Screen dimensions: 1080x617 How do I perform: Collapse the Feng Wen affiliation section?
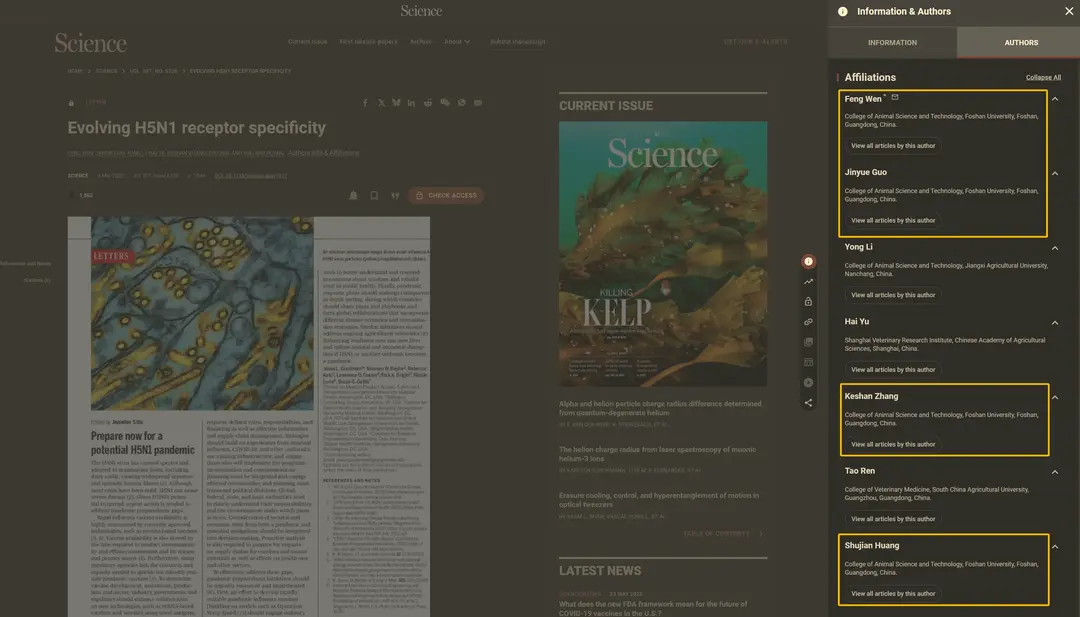[1055, 99]
